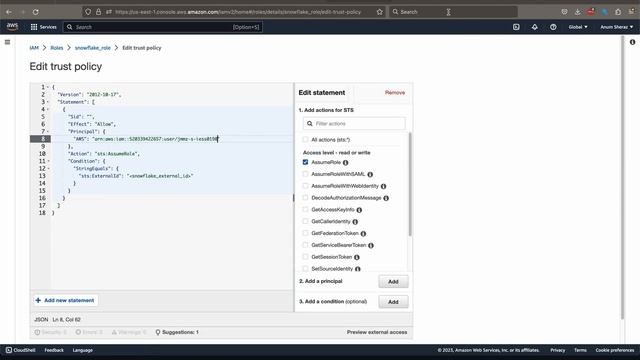Viewport: 640px width, 360px height.
Task: Open the snowflake_role breadcrumb link
Action: pos(93,48)
